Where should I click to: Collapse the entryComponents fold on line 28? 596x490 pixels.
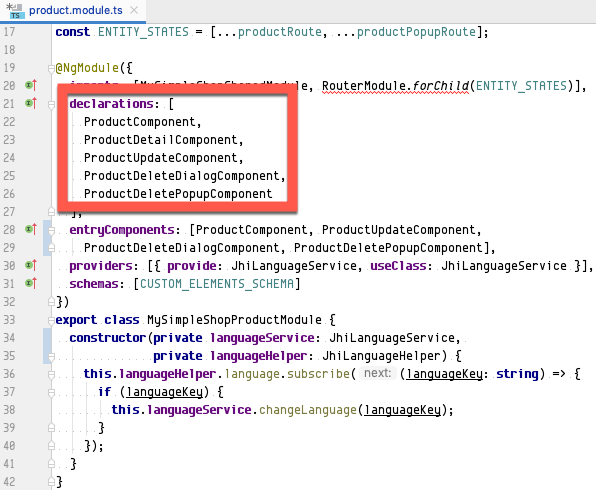[51, 230]
